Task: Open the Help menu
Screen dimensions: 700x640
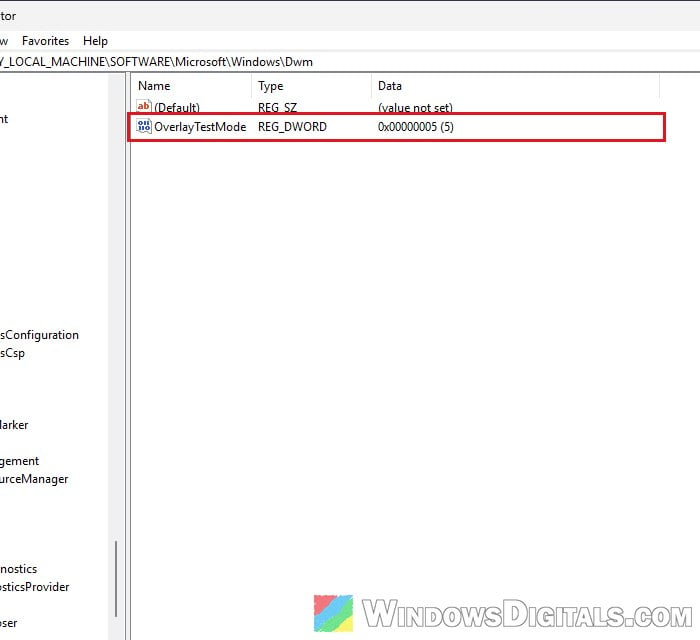Action: coord(95,41)
